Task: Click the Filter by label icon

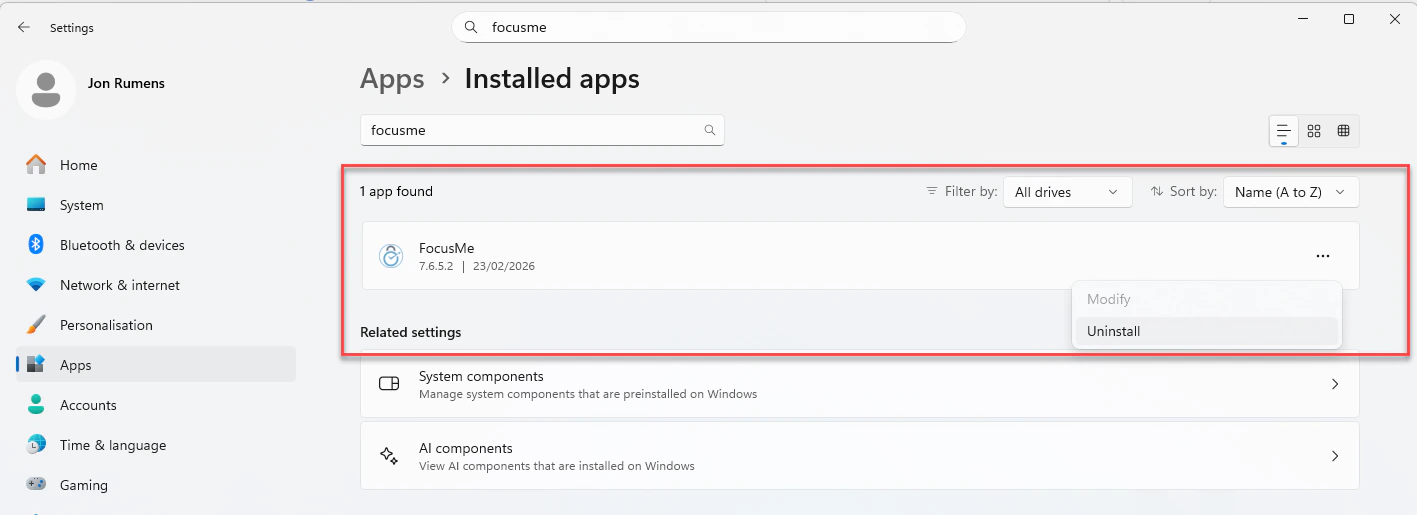Action: tap(932, 191)
